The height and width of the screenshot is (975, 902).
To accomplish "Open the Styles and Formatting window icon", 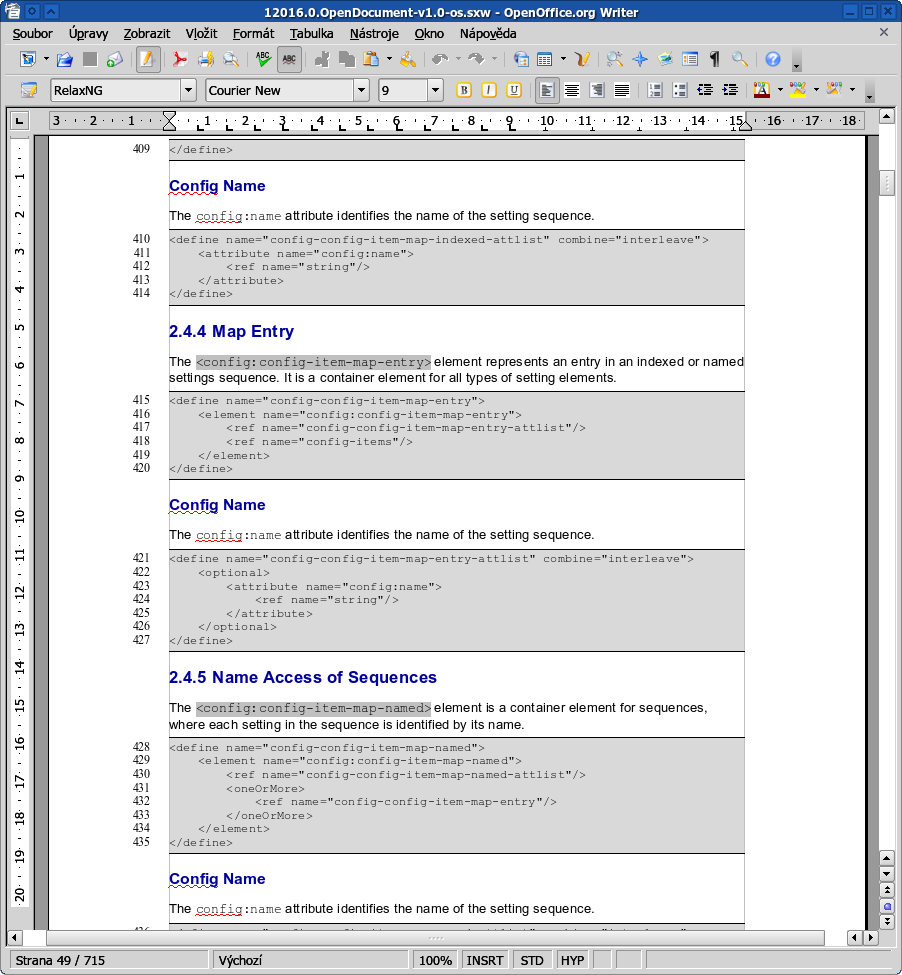I will pos(28,90).
